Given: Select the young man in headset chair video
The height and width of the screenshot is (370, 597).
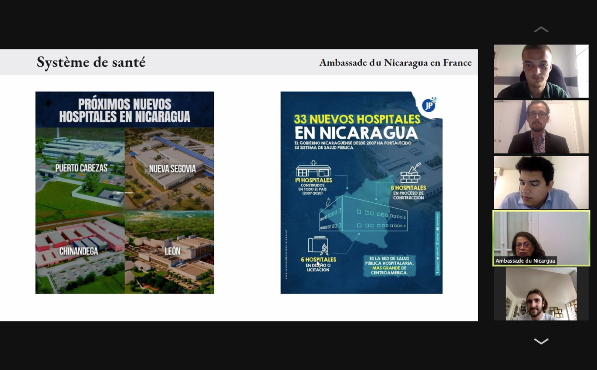Looking at the screenshot, I should pyautogui.click(x=541, y=72).
